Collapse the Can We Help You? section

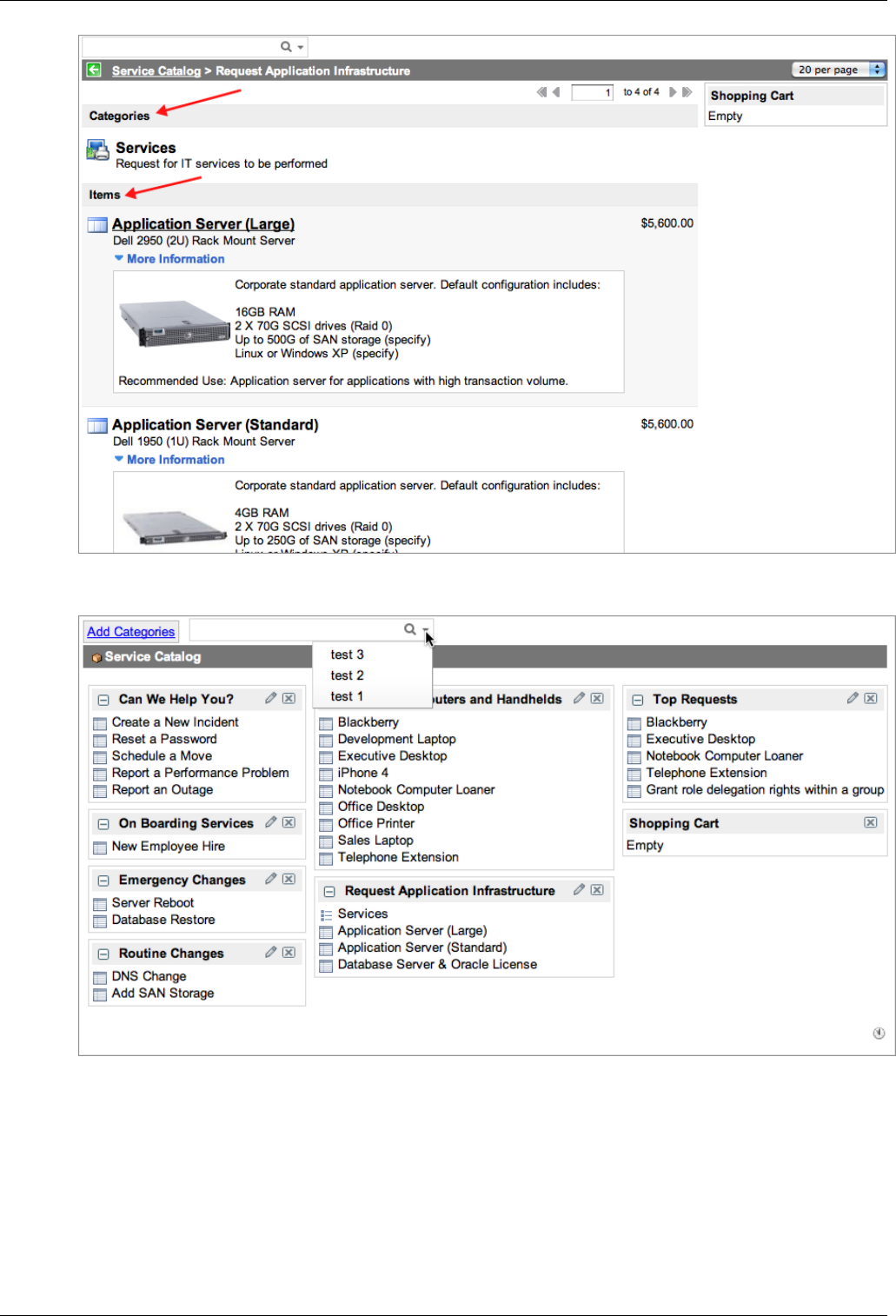103,700
